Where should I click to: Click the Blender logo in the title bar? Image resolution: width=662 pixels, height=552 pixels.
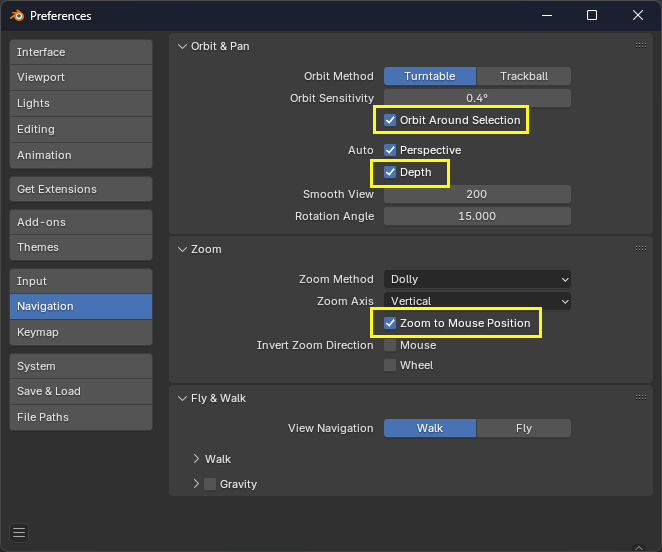[x=17, y=16]
